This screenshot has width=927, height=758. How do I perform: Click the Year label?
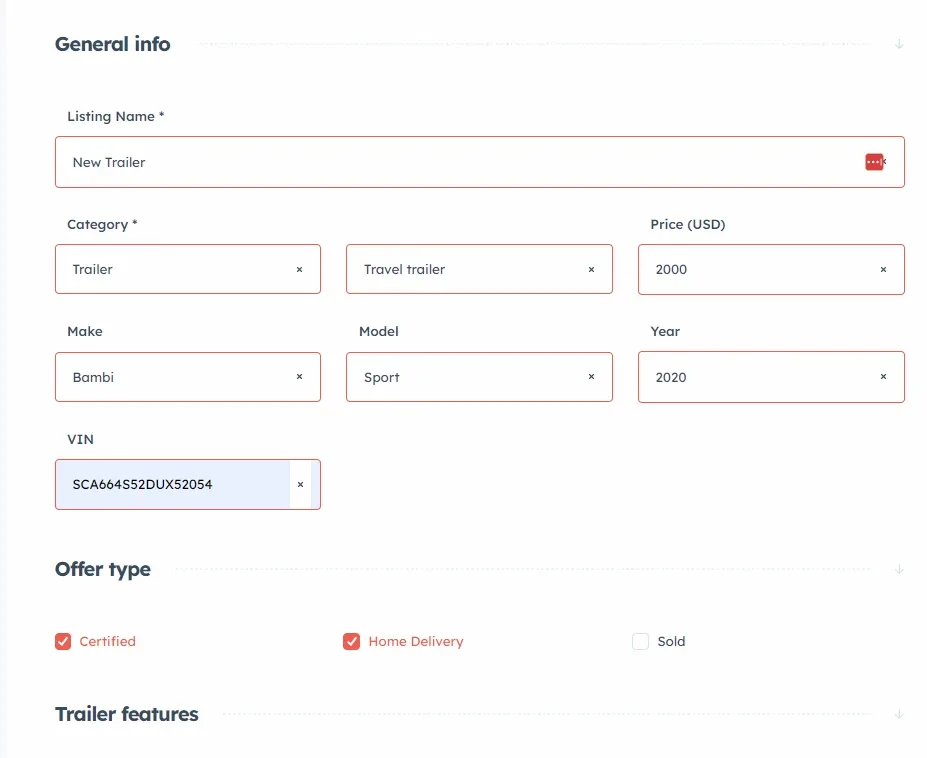coord(665,332)
